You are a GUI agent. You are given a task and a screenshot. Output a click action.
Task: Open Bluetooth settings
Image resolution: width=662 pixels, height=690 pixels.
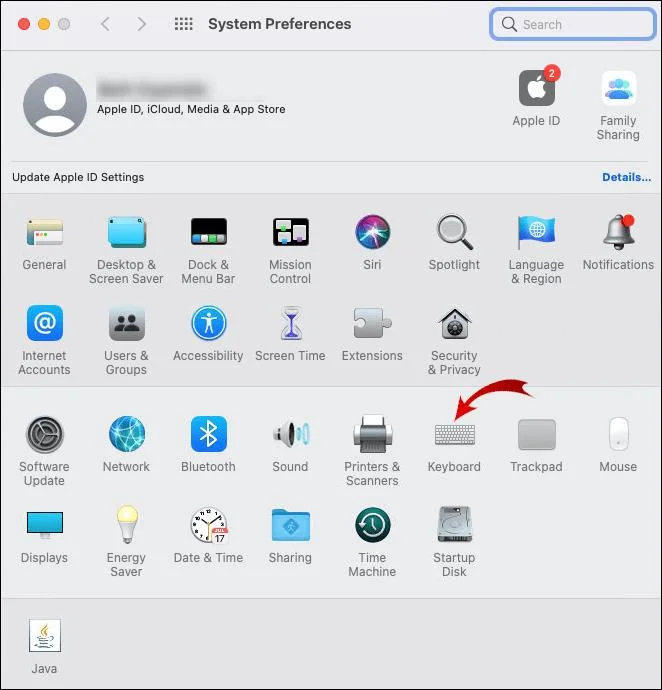pyautogui.click(x=209, y=434)
